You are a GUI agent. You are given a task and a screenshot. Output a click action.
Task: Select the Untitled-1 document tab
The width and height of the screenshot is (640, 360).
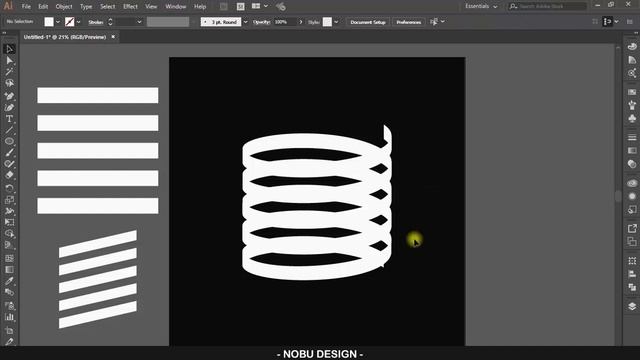[x=65, y=37]
